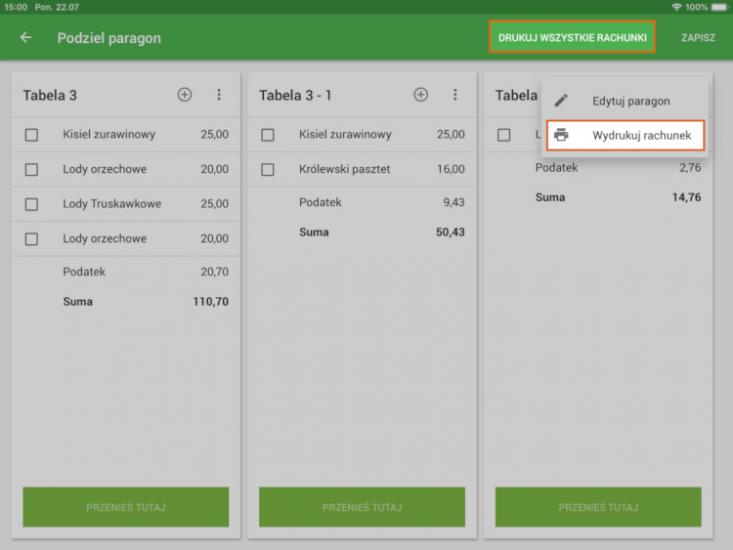Click Zapisz to save the split

[x=698, y=38]
